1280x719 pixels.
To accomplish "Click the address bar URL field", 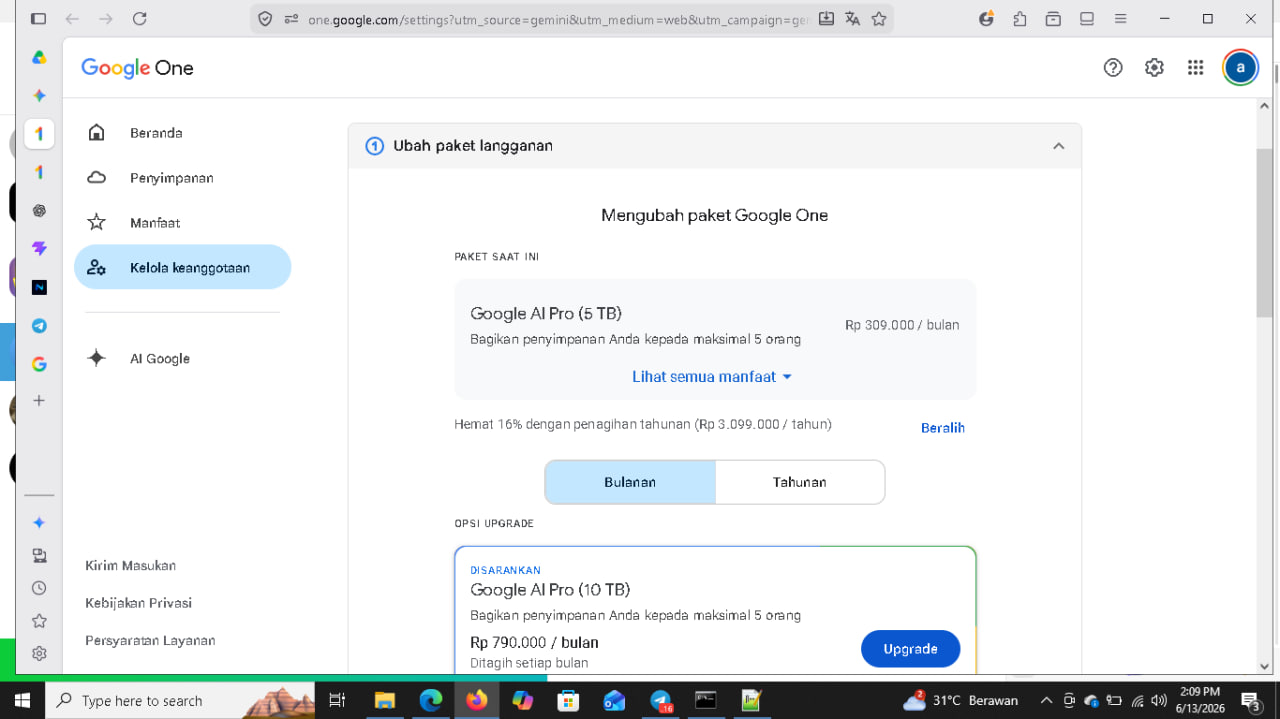I will (558, 19).
